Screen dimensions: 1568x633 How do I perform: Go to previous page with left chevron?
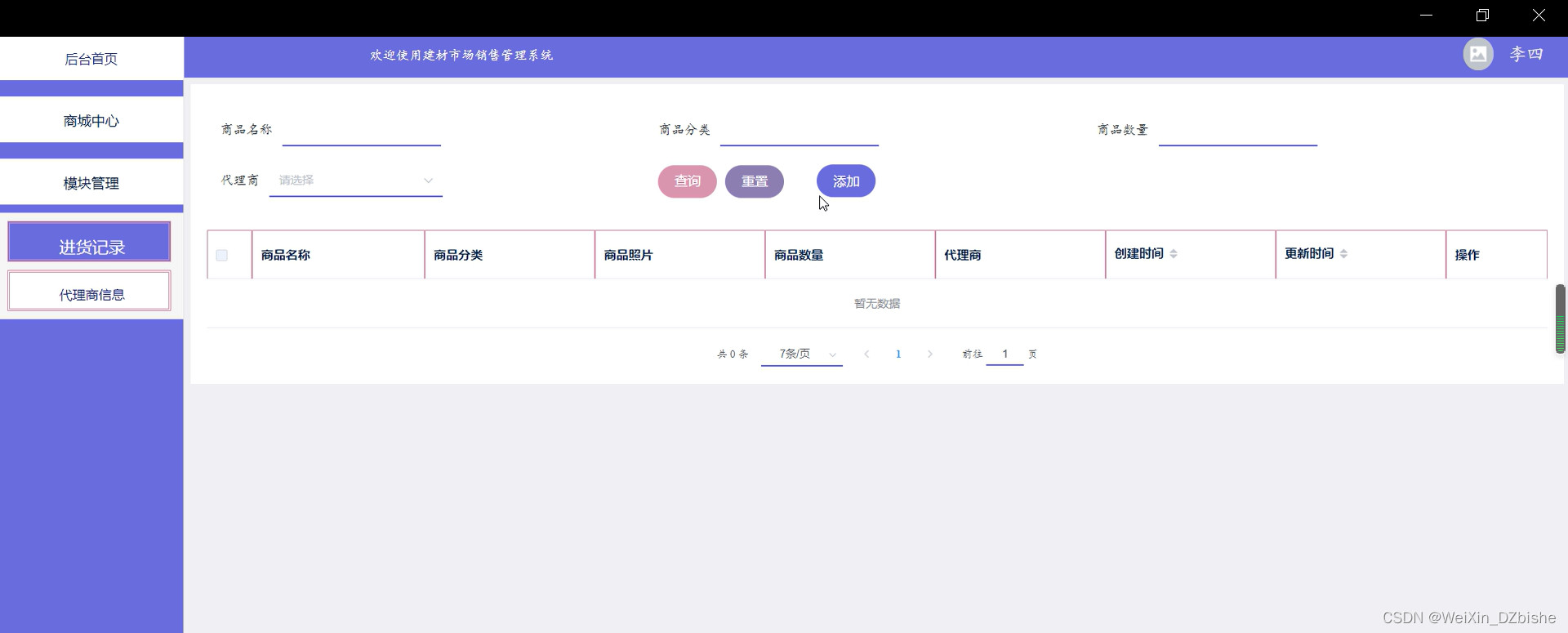click(x=866, y=354)
